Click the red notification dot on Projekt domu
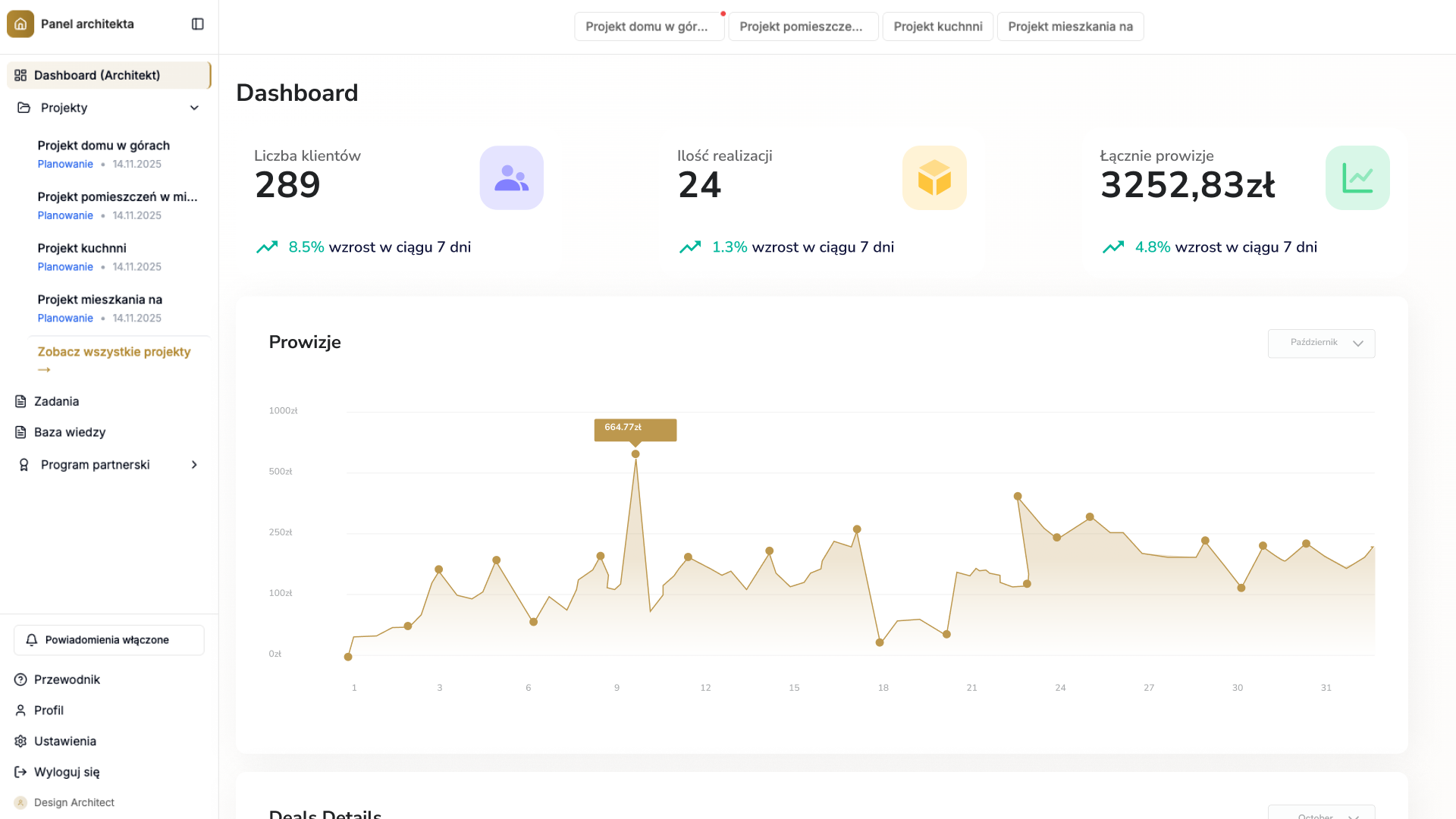 coord(723,13)
